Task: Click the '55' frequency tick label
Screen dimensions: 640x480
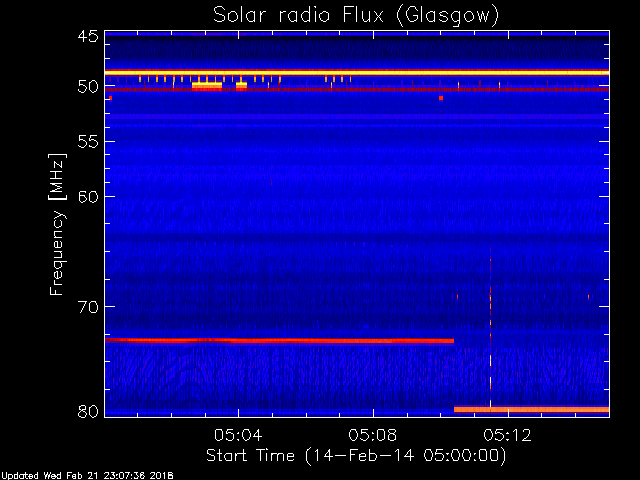Action: point(88,142)
